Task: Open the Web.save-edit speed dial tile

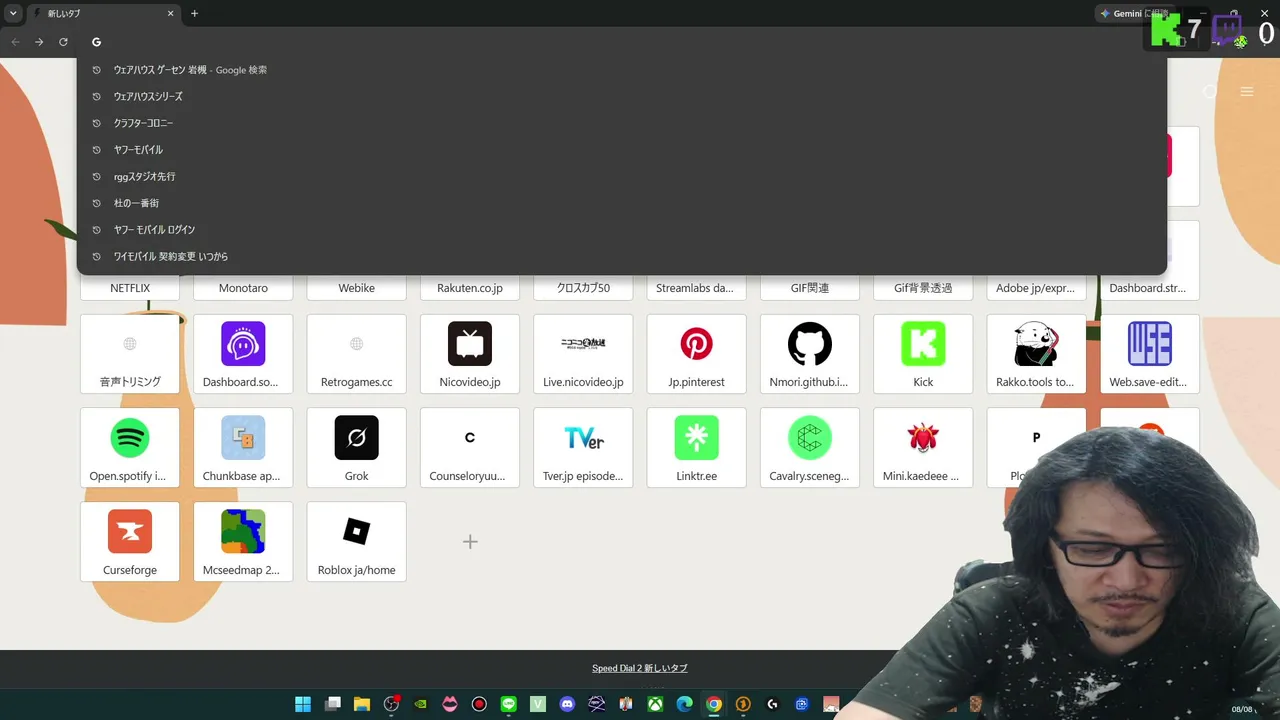Action: click(1150, 354)
